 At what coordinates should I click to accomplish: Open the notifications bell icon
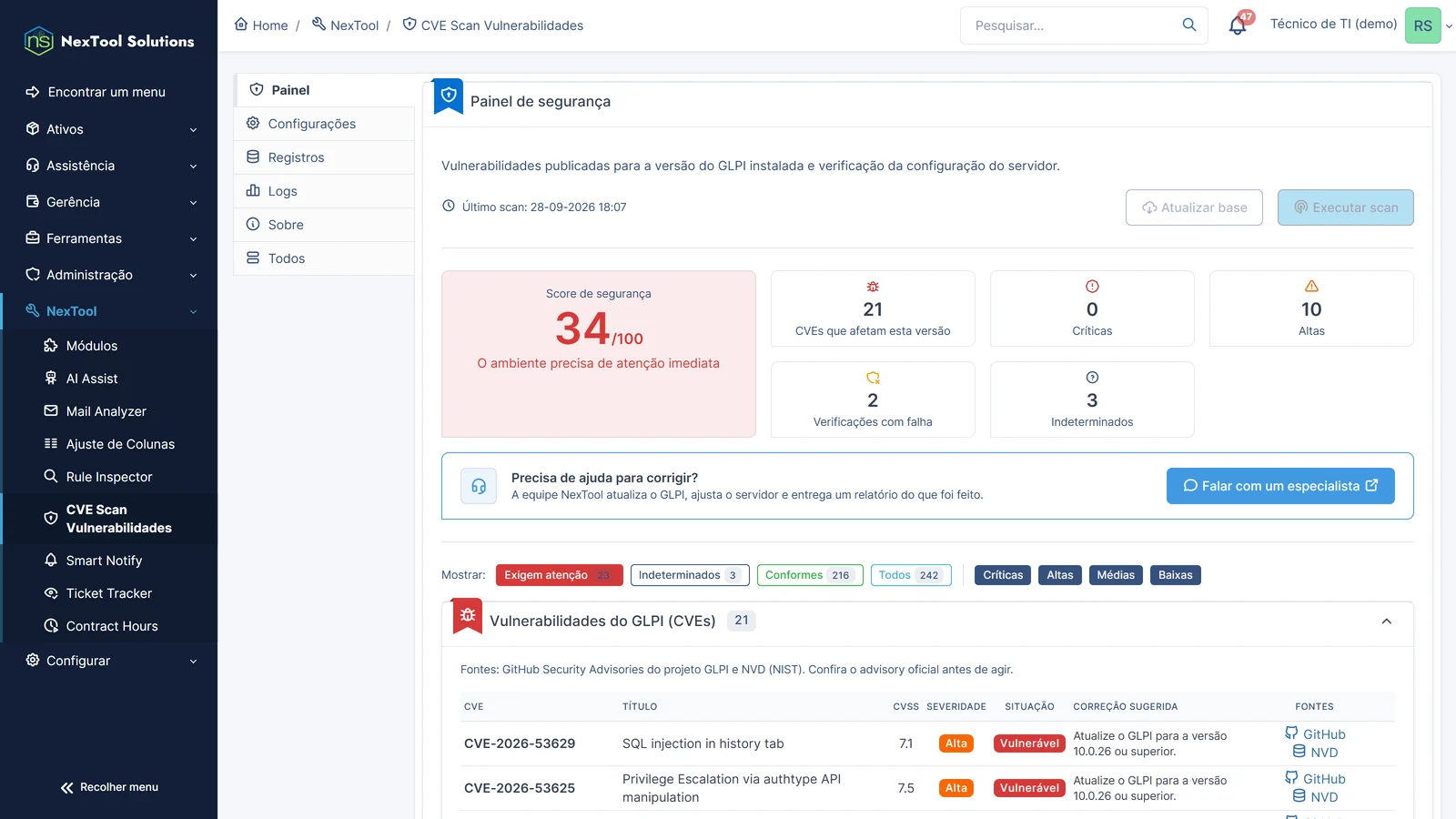pyautogui.click(x=1238, y=25)
